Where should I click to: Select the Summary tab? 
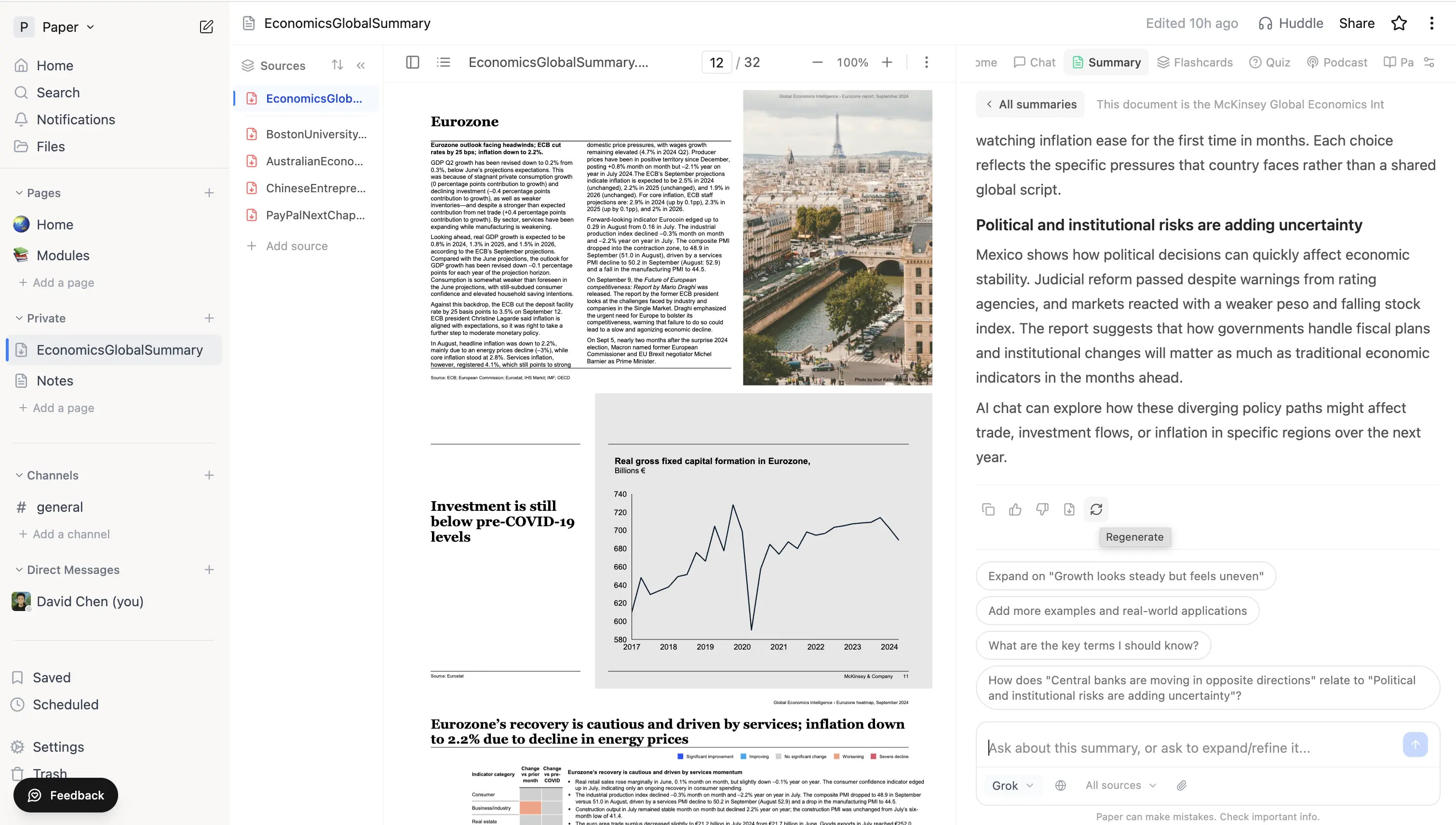(1106, 62)
